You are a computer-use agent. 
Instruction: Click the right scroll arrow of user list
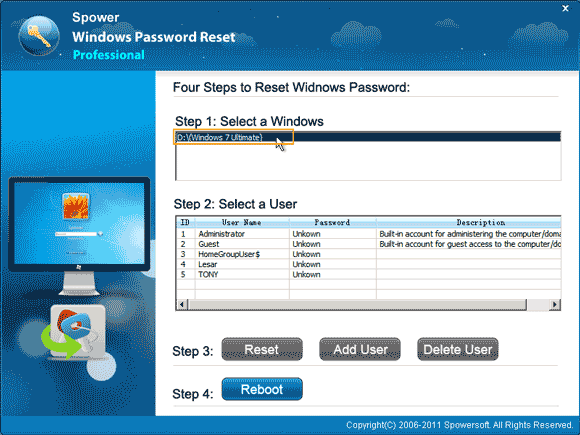[554, 304]
